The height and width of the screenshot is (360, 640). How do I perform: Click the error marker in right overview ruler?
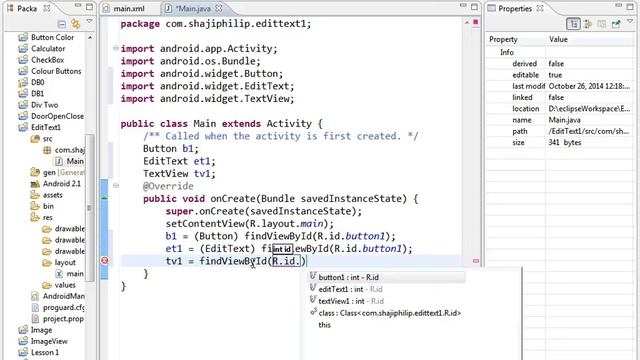[x=476, y=261]
